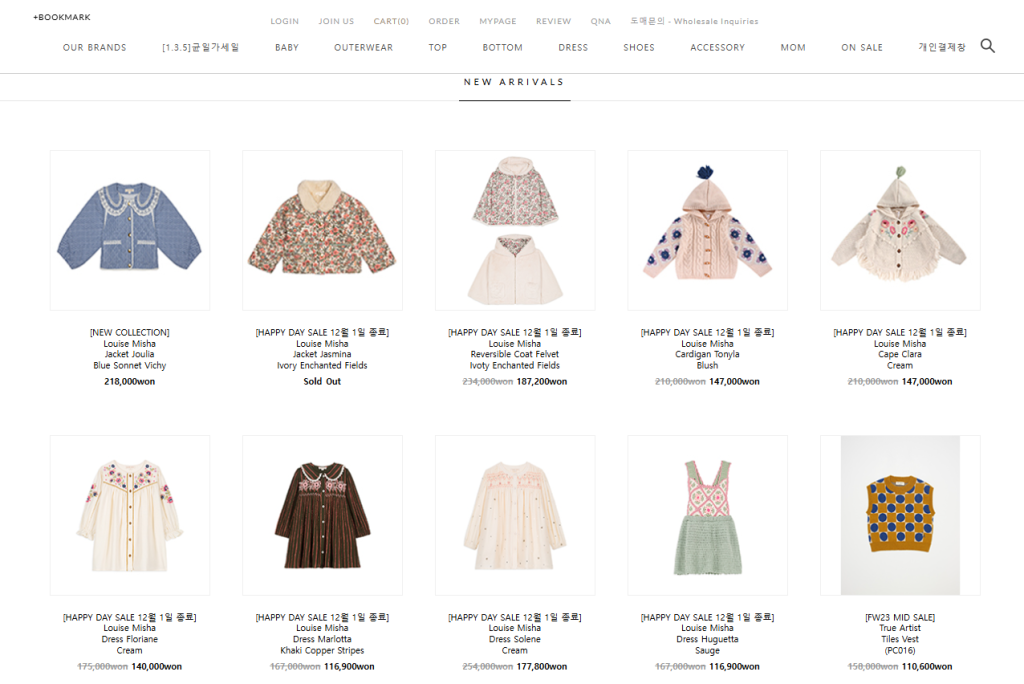The image size is (1024, 684).
Task: Open Dress Solene product image
Action: pyautogui.click(x=515, y=515)
